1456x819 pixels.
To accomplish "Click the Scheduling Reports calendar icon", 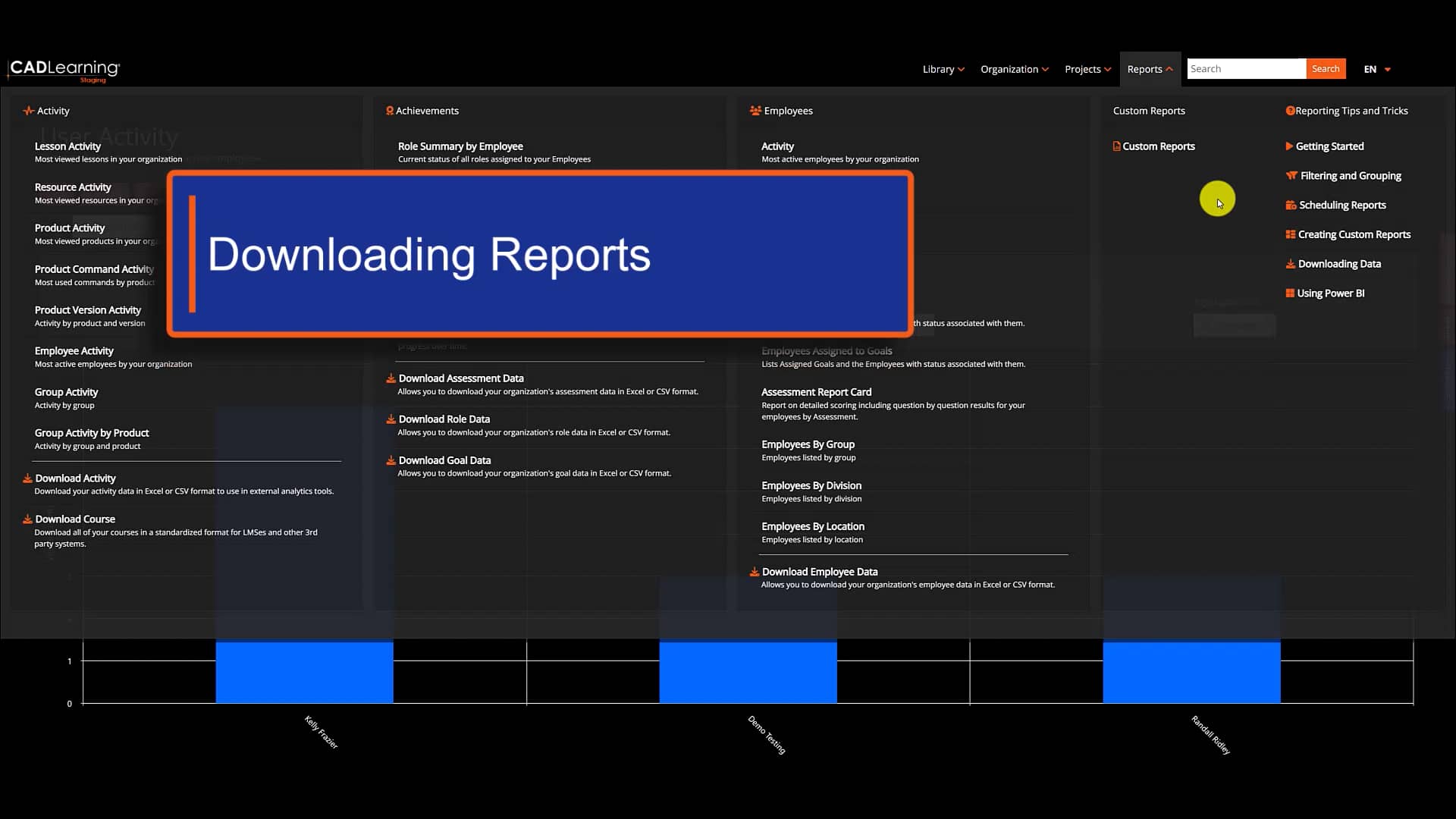I will pyautogui.click(x=1290, y=205).
